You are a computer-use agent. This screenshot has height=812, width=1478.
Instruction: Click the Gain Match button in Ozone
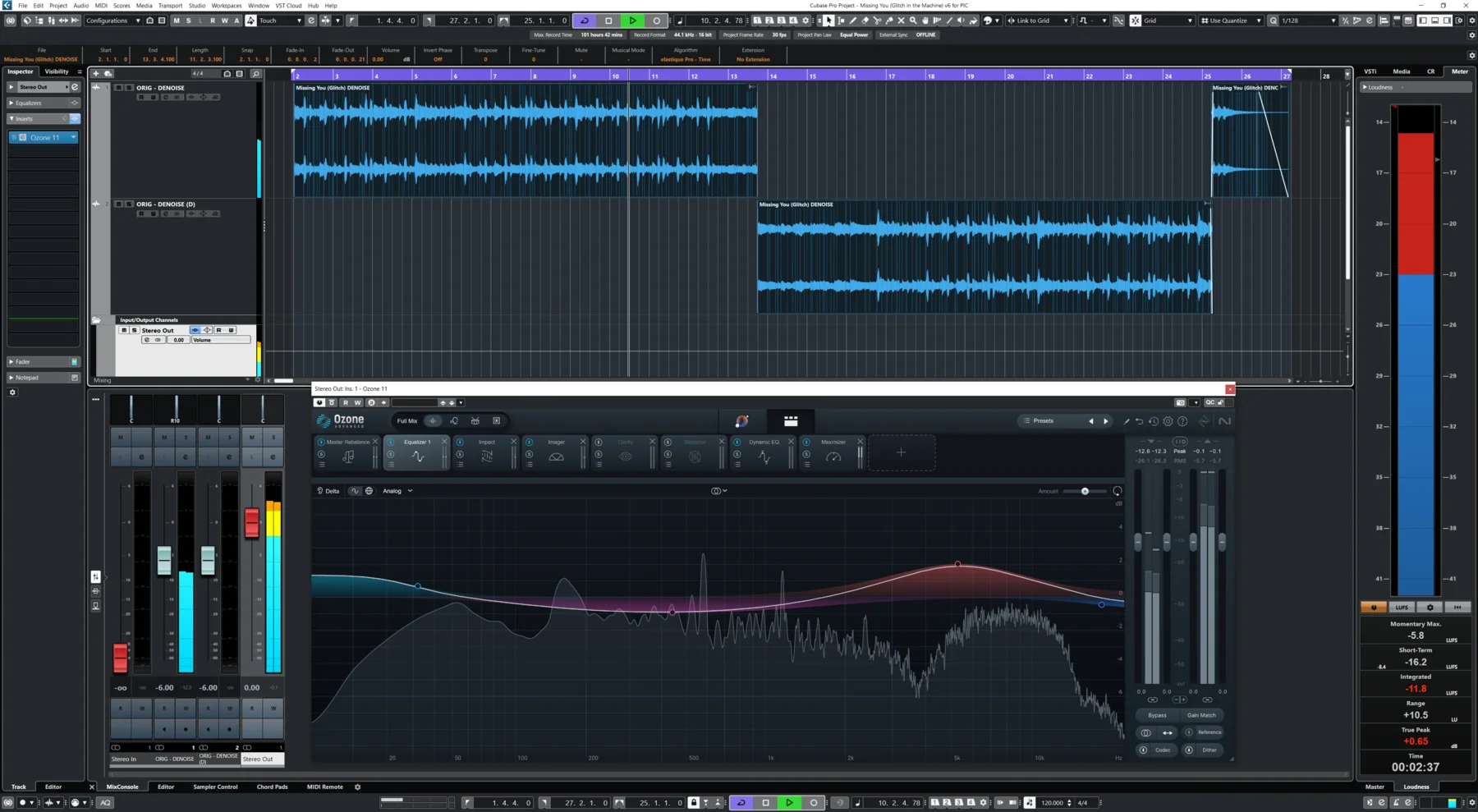[x=1201, y=715]
